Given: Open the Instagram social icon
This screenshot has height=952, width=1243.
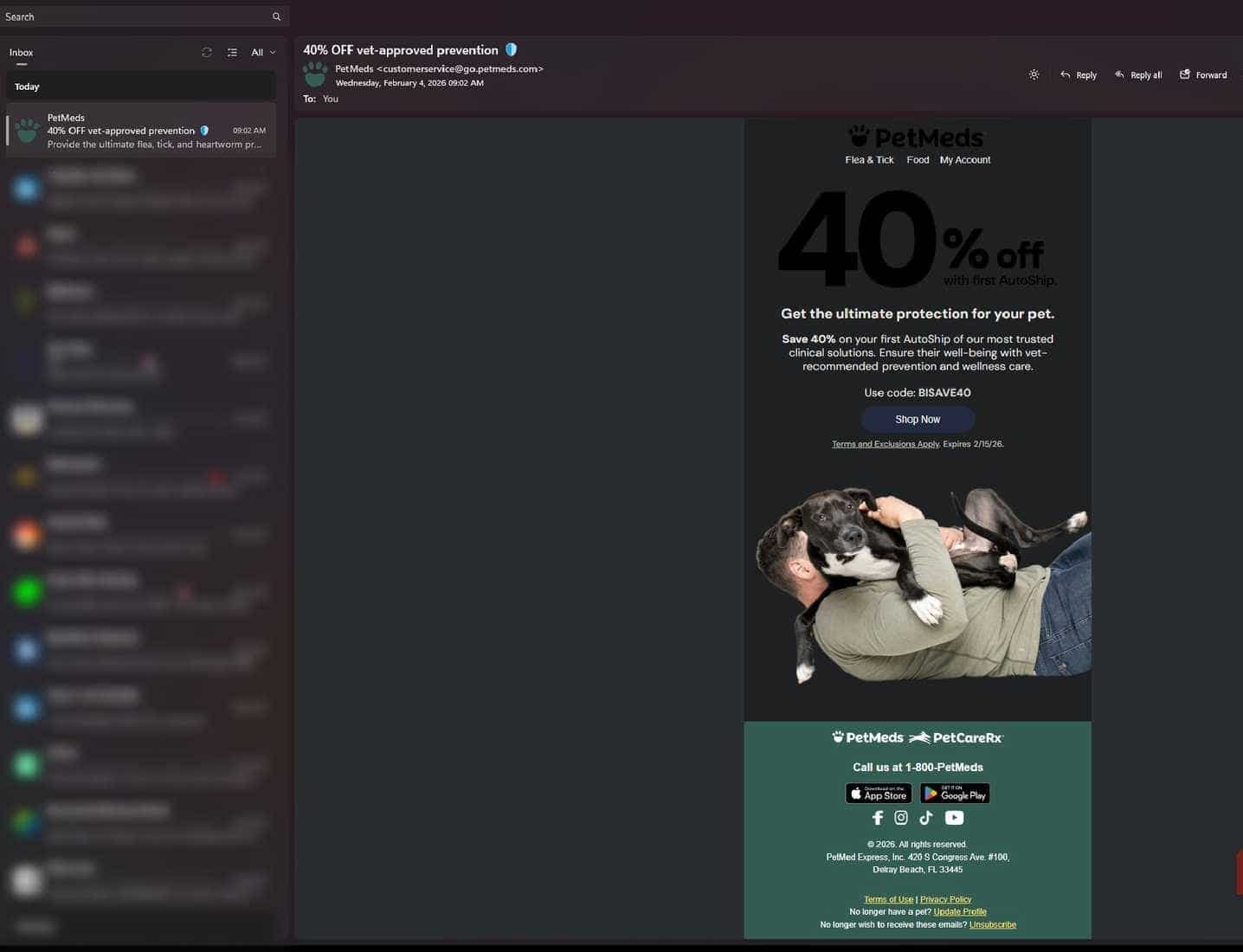Looking at the screenshot, I should coord(901,818).
